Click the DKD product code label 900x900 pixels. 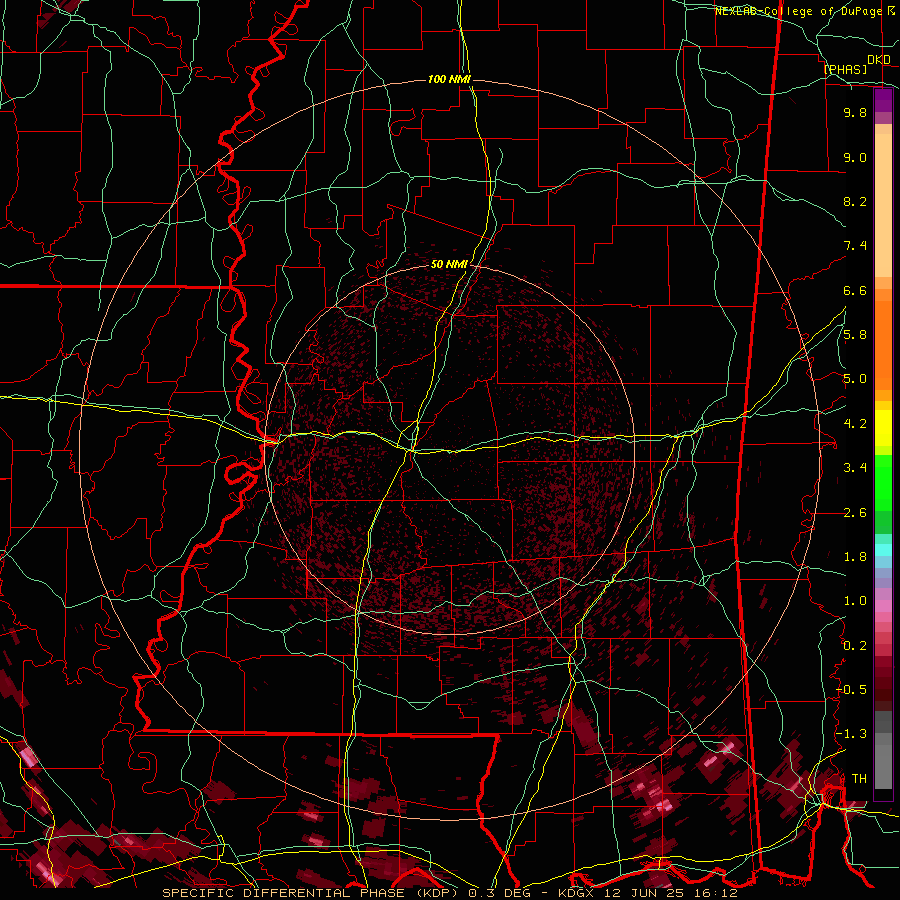pyautogui.click(x=879, y=60)
